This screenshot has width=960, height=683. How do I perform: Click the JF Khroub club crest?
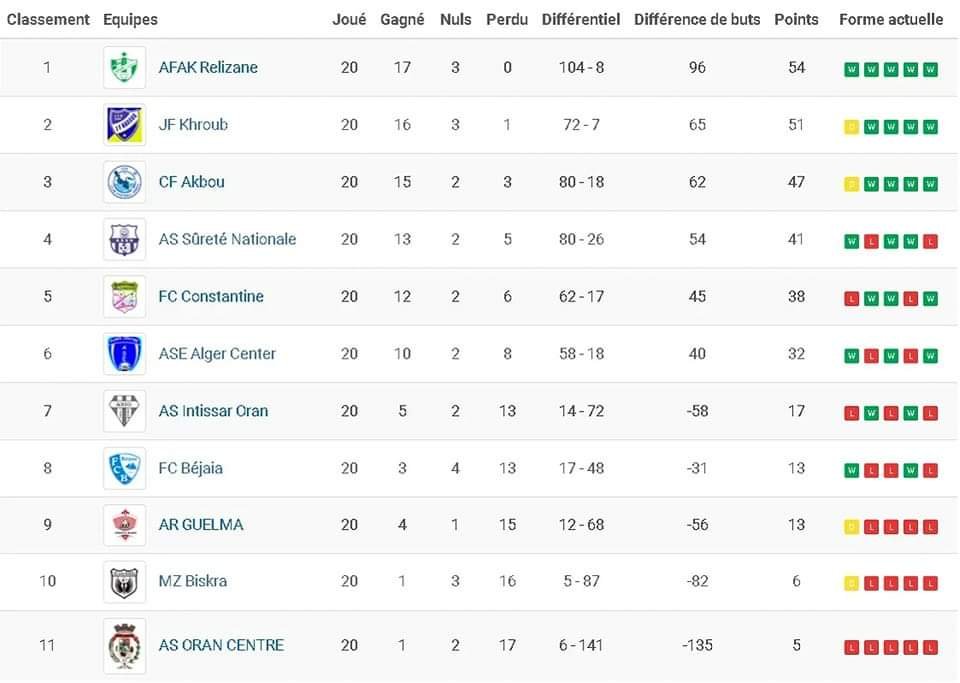[x=124, y=125]
